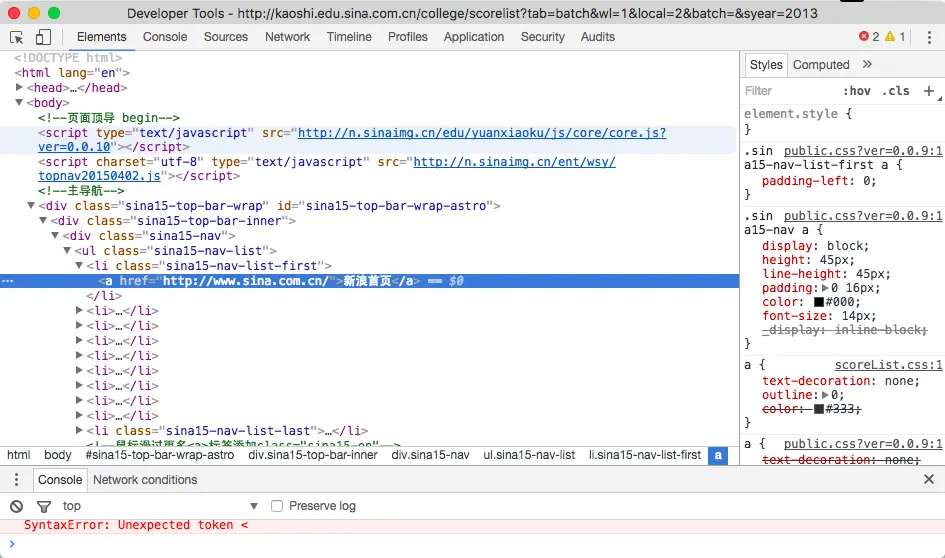Image resolution: width=945 pixels, height=558 pixels.
Task: Click the red error count icon
Action: 864,37
